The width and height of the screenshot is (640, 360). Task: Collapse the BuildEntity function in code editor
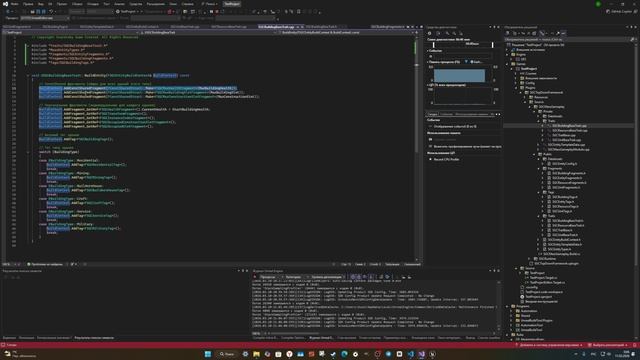point(28,76)
